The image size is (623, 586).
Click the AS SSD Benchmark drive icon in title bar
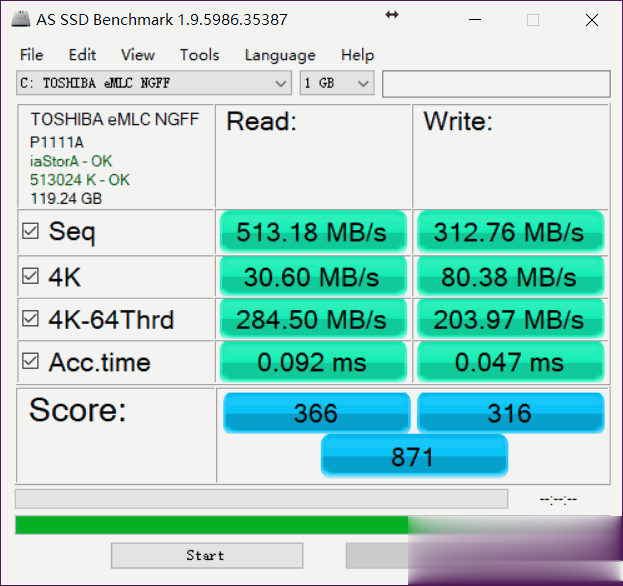tap(21, 19)
